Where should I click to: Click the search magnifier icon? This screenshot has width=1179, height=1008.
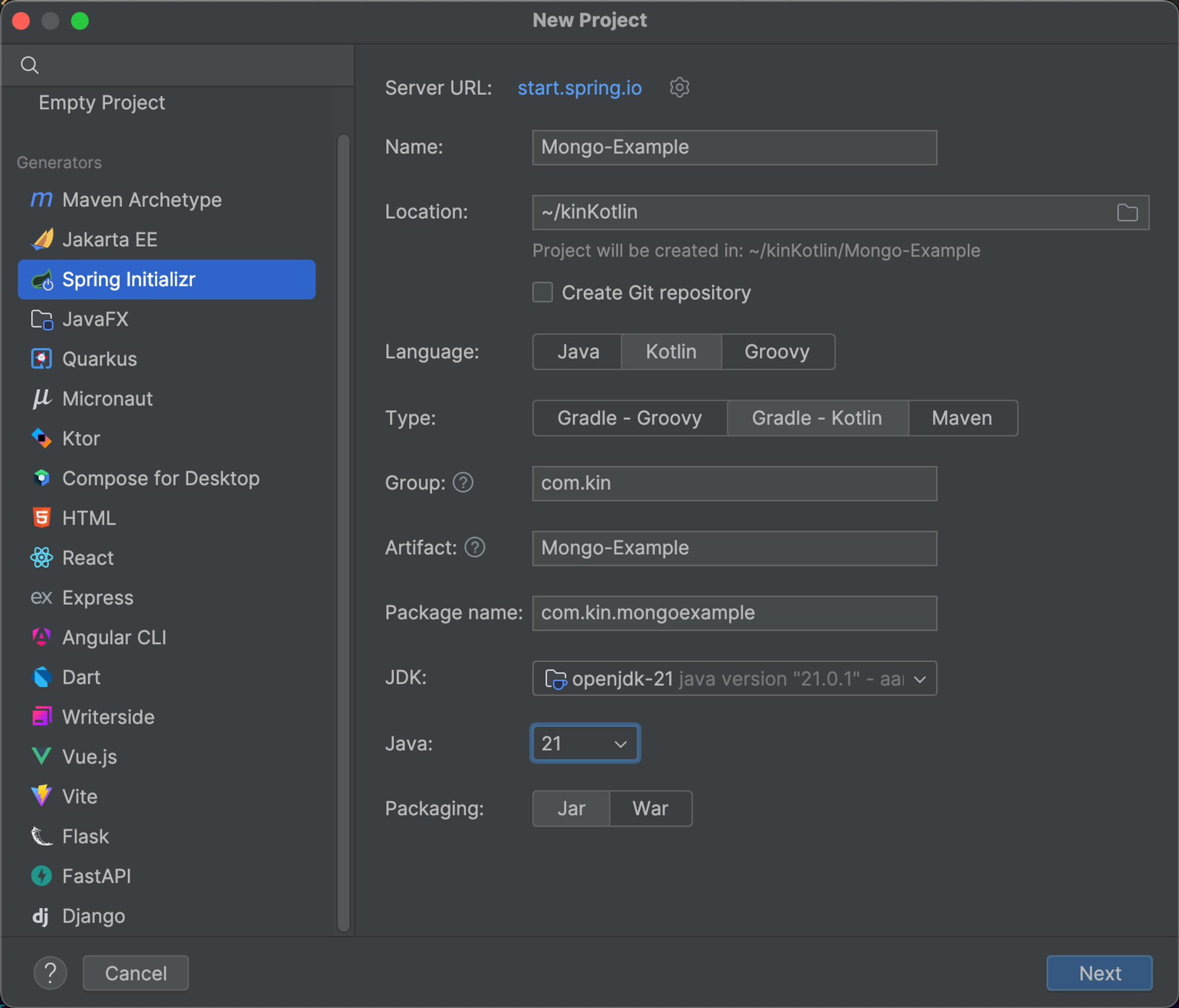(x=29, y=65)
